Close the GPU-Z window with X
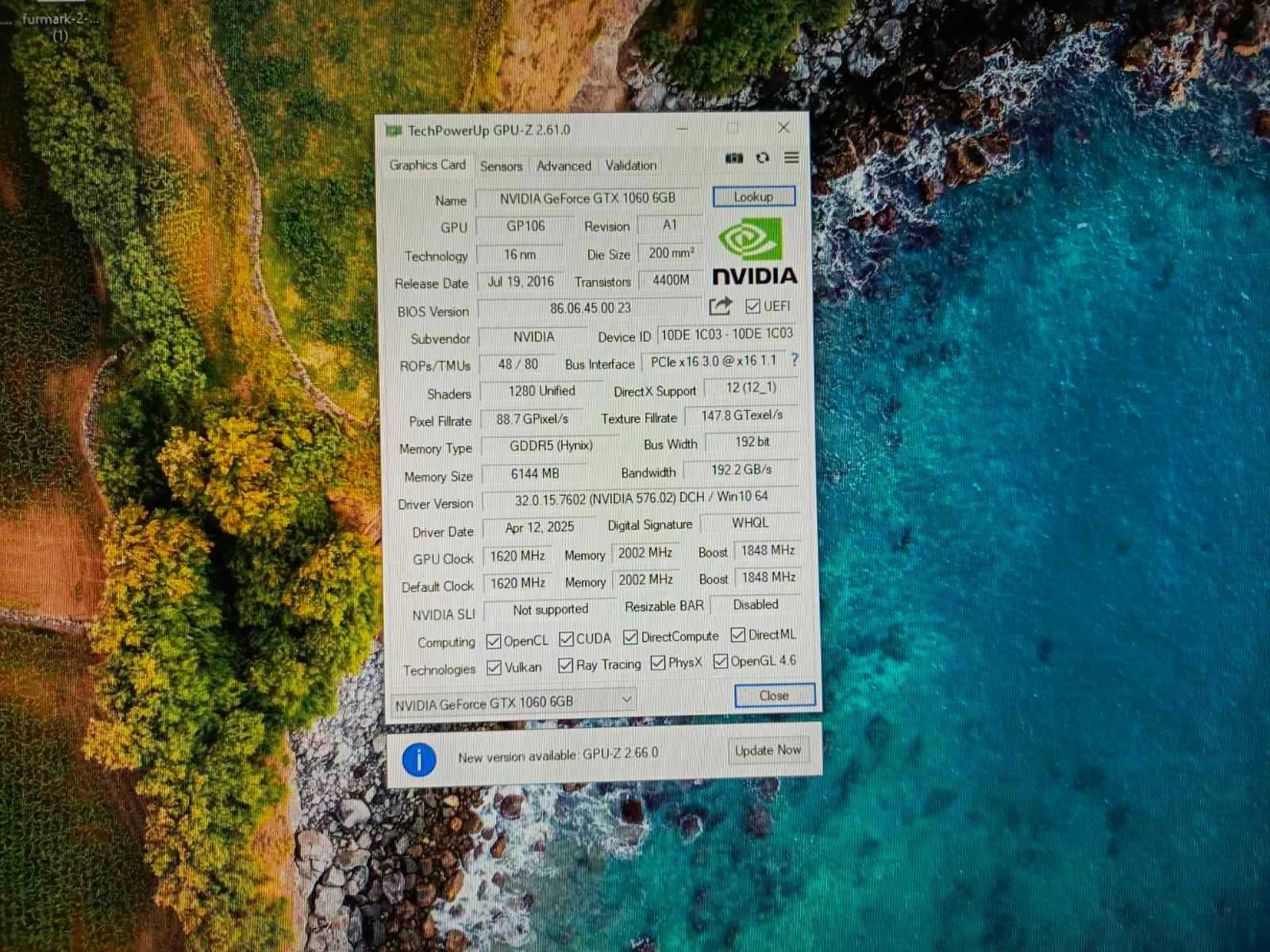This screenshot has width=1270, height=952. [783, 128]
